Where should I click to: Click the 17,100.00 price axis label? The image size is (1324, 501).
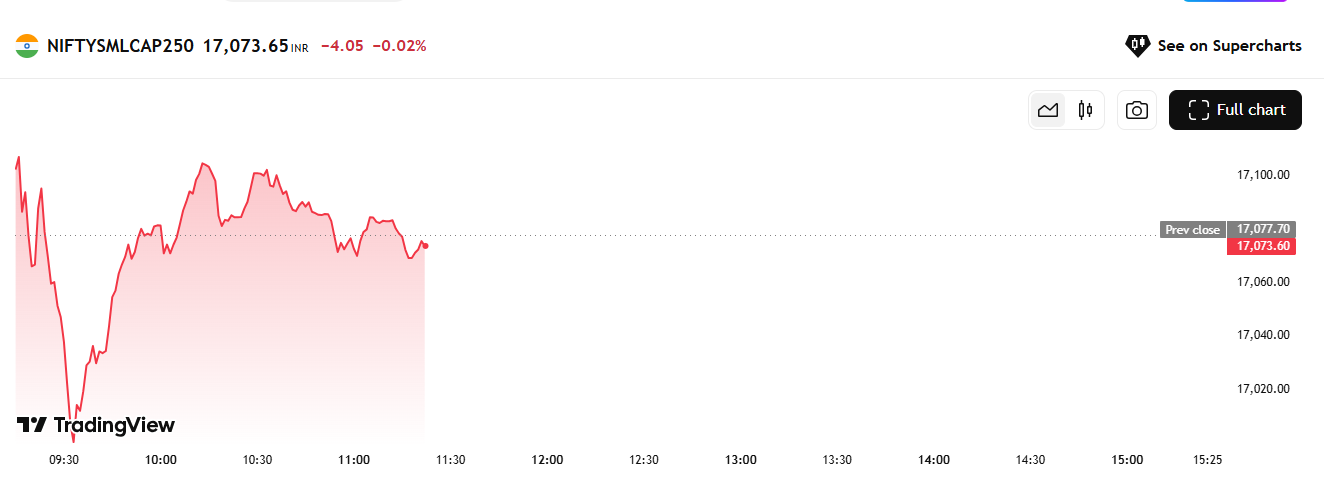coord(1263,175)
